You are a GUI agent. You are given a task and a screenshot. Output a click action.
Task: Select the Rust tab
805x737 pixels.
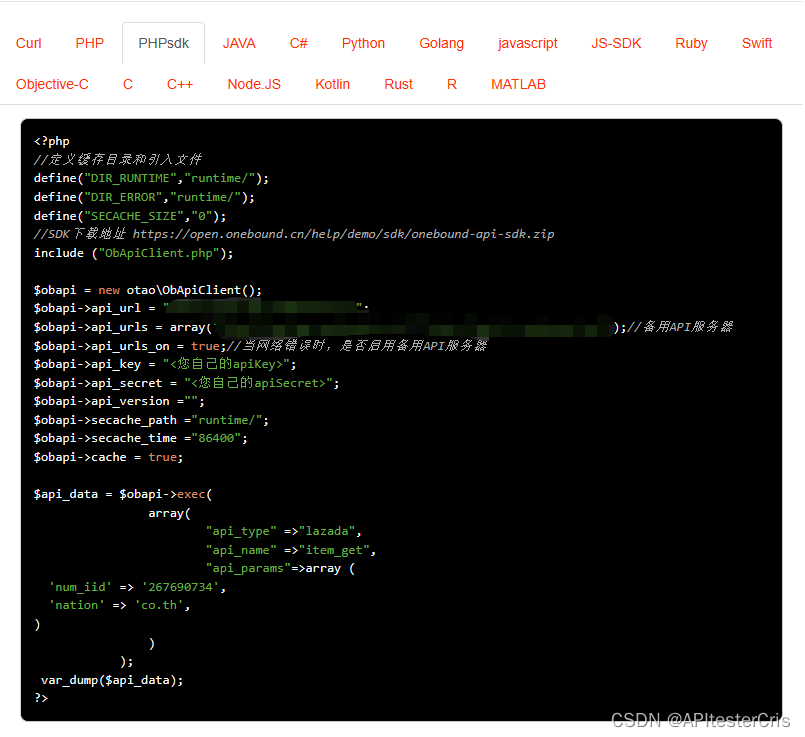tap(398, 84)
